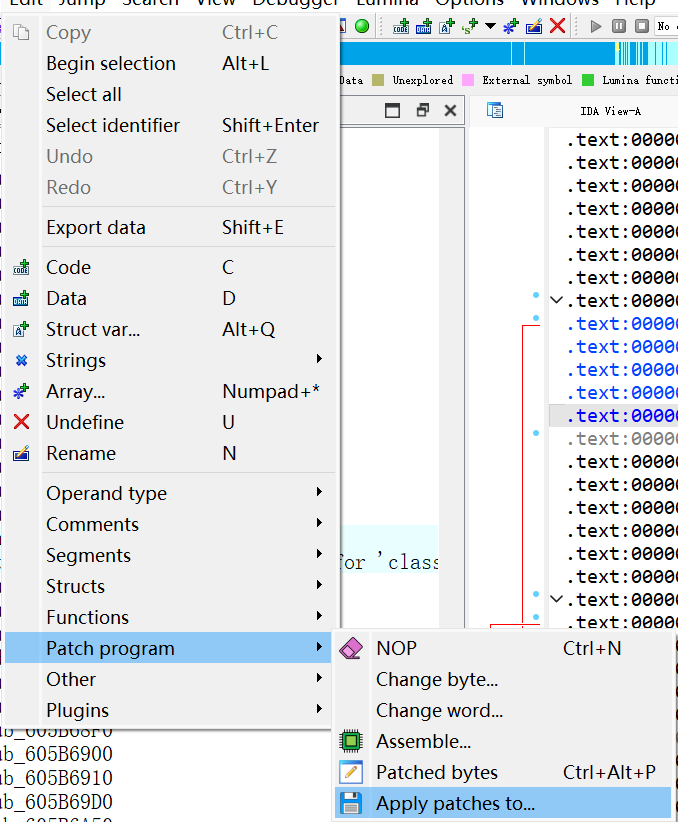The height and width of the screenshot is (822, 678).
Task: Collapse the upper .text fold chevron
Action: click(557, 300)
